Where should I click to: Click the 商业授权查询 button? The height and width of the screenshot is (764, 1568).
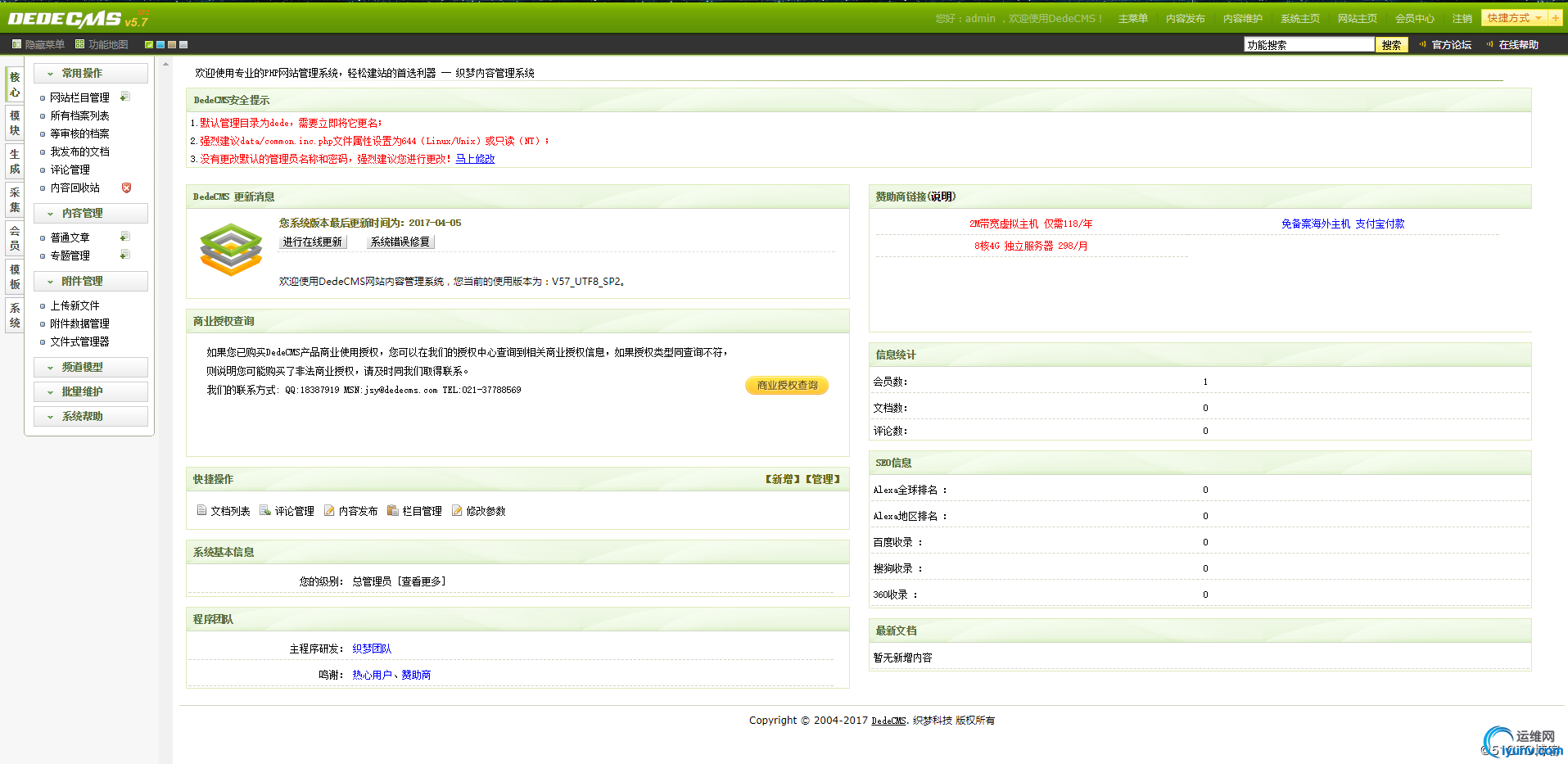click(x=787, y=385)
